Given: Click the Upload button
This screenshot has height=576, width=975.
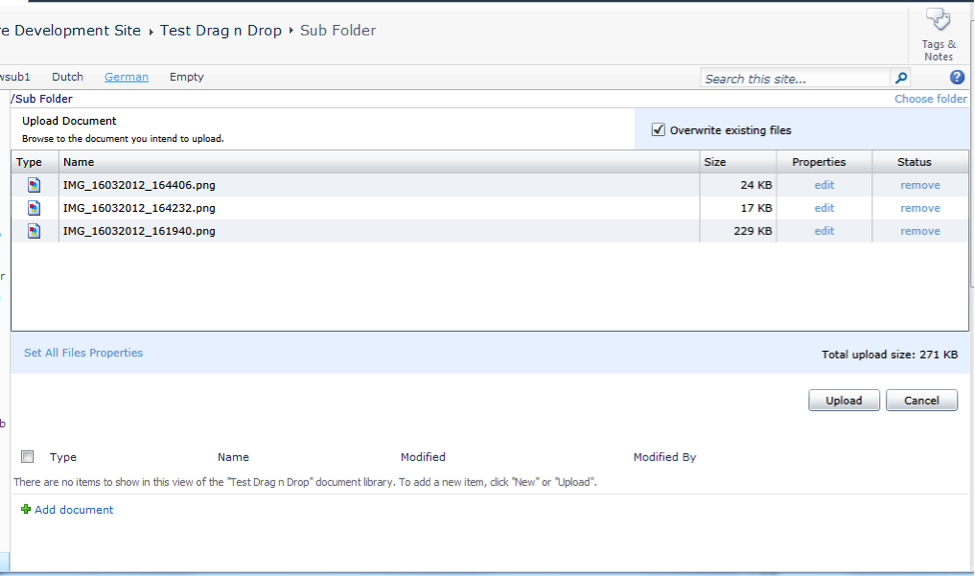Looking at the screenshot, I should [x=843, y=399].
